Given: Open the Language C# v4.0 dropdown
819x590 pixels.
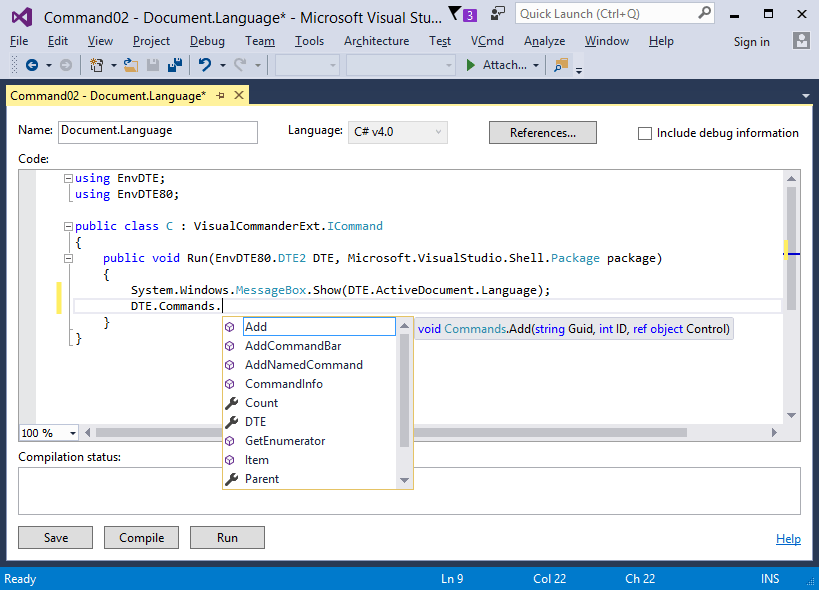Looking at the screenshot, I should [x=397, y=132].
